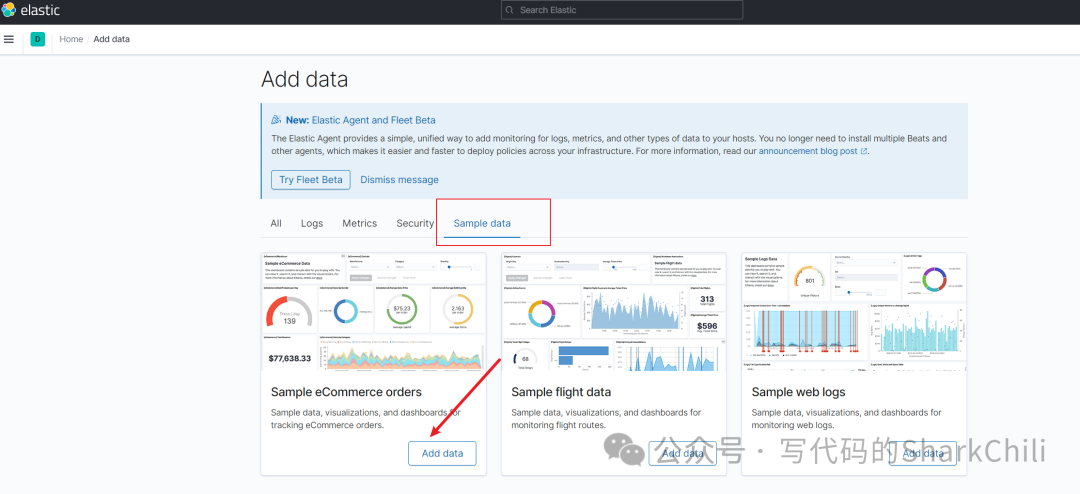Switch to the All tab
The image size is (1080, 494).
tap(276, 223)
